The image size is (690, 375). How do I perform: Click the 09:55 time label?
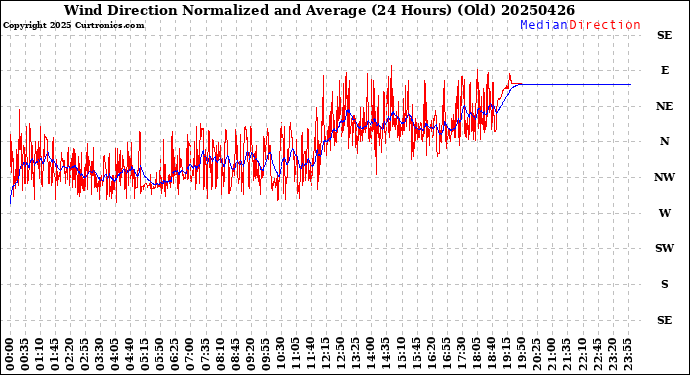[265, 354]
